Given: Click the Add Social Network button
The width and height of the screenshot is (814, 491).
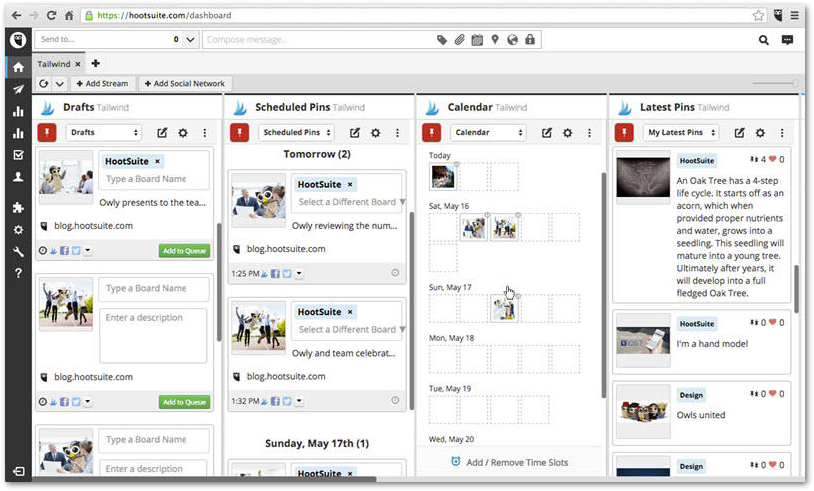Looking at the screenshot, I should [185, 84].
